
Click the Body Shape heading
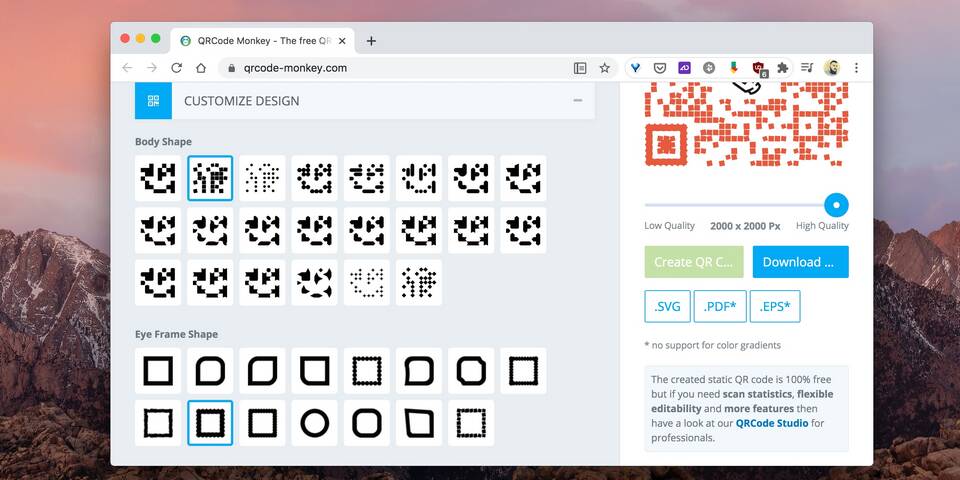tap(163, 141)
